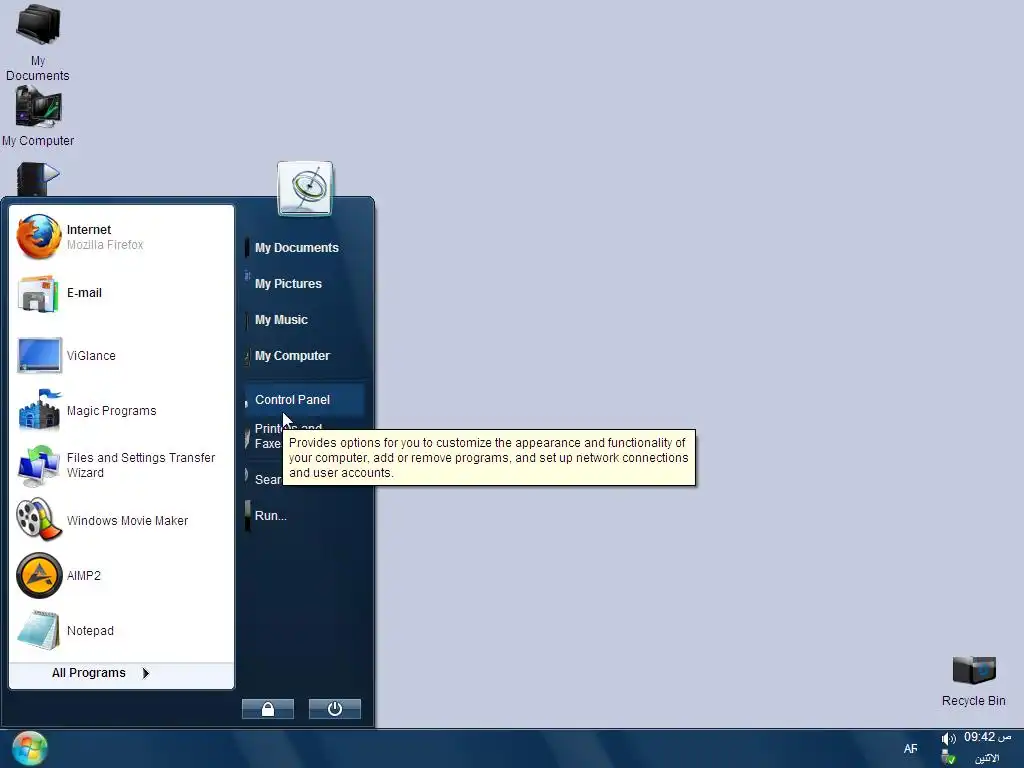
Task: Click the E-mail program icon
Action: (x=39, y=293)
